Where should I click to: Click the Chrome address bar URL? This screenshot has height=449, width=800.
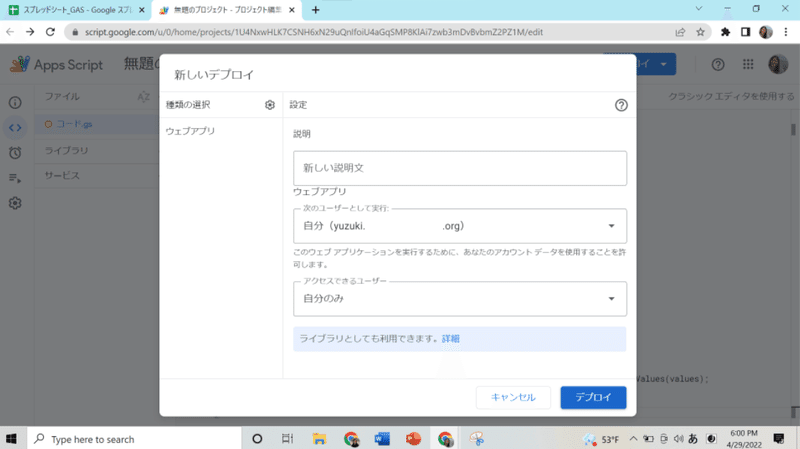tap(314, 32)
